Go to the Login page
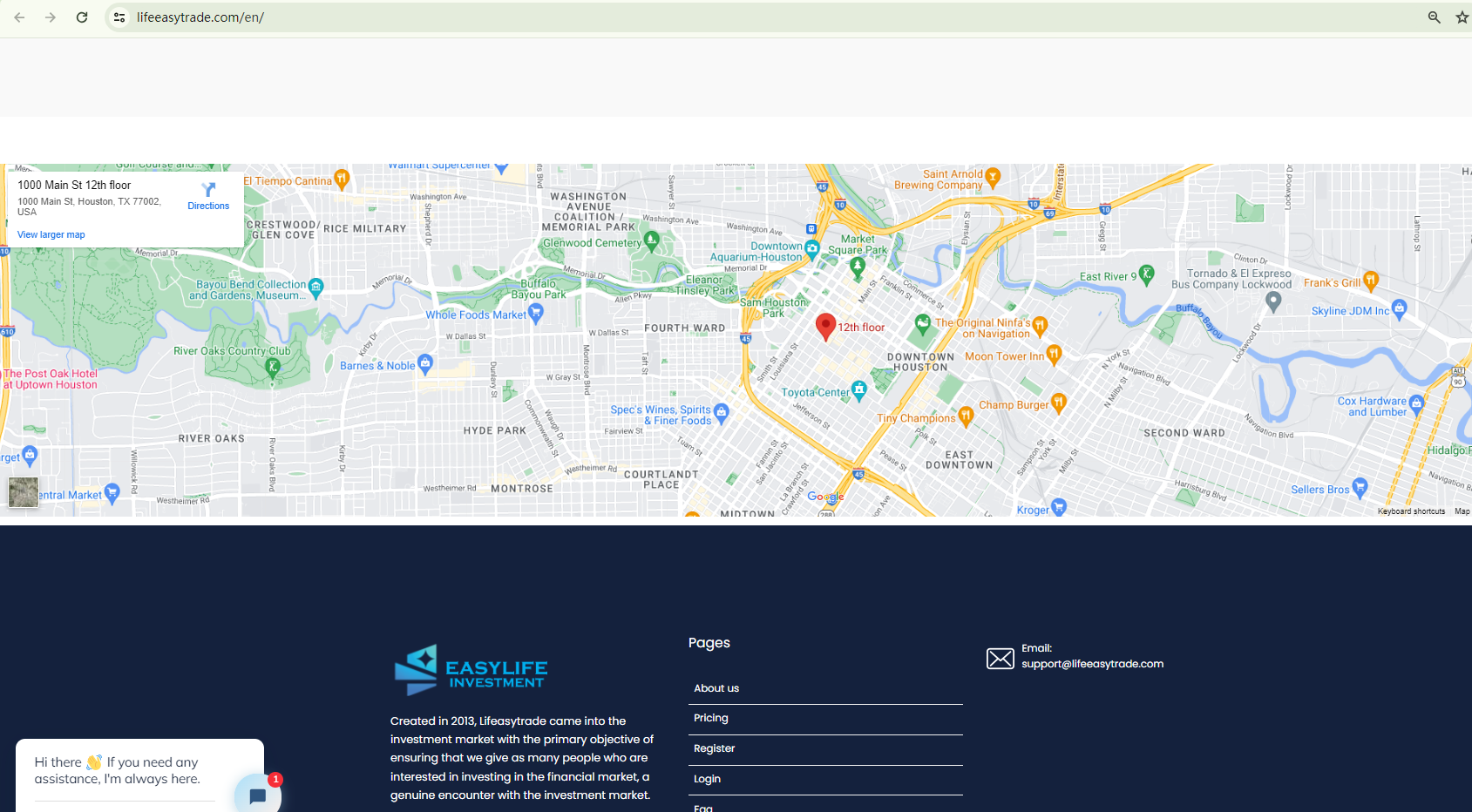The height and width of the screenshot is (812, 1472). click(708, 779)
